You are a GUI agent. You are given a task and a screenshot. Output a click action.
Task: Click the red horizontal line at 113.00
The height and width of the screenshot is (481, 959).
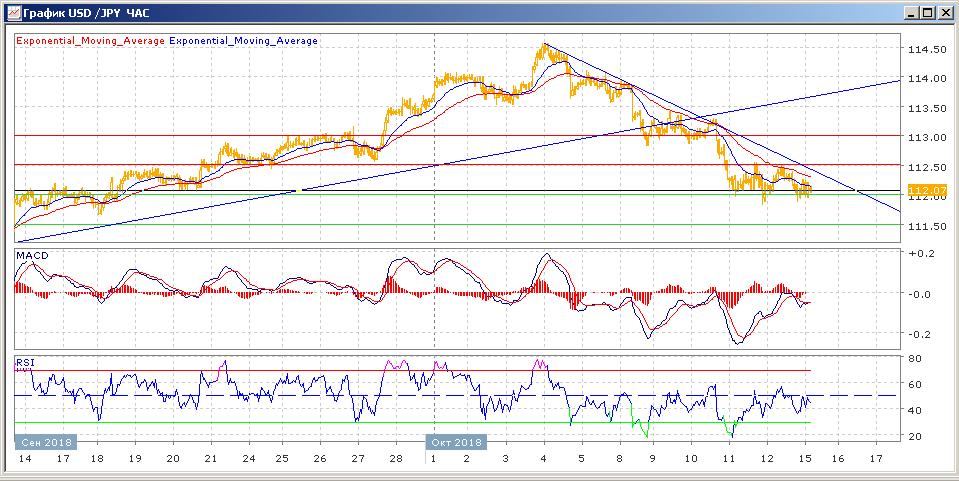coord(457,135)
